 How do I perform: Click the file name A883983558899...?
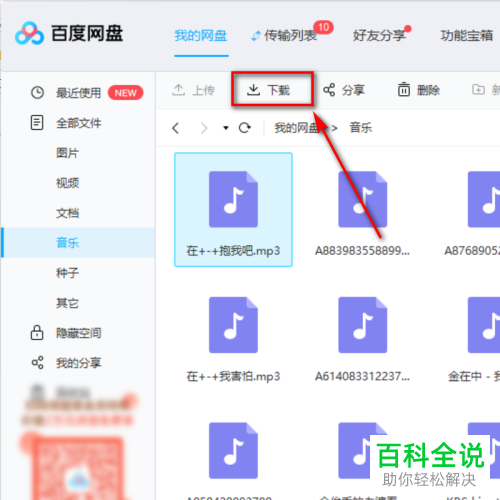363,251
